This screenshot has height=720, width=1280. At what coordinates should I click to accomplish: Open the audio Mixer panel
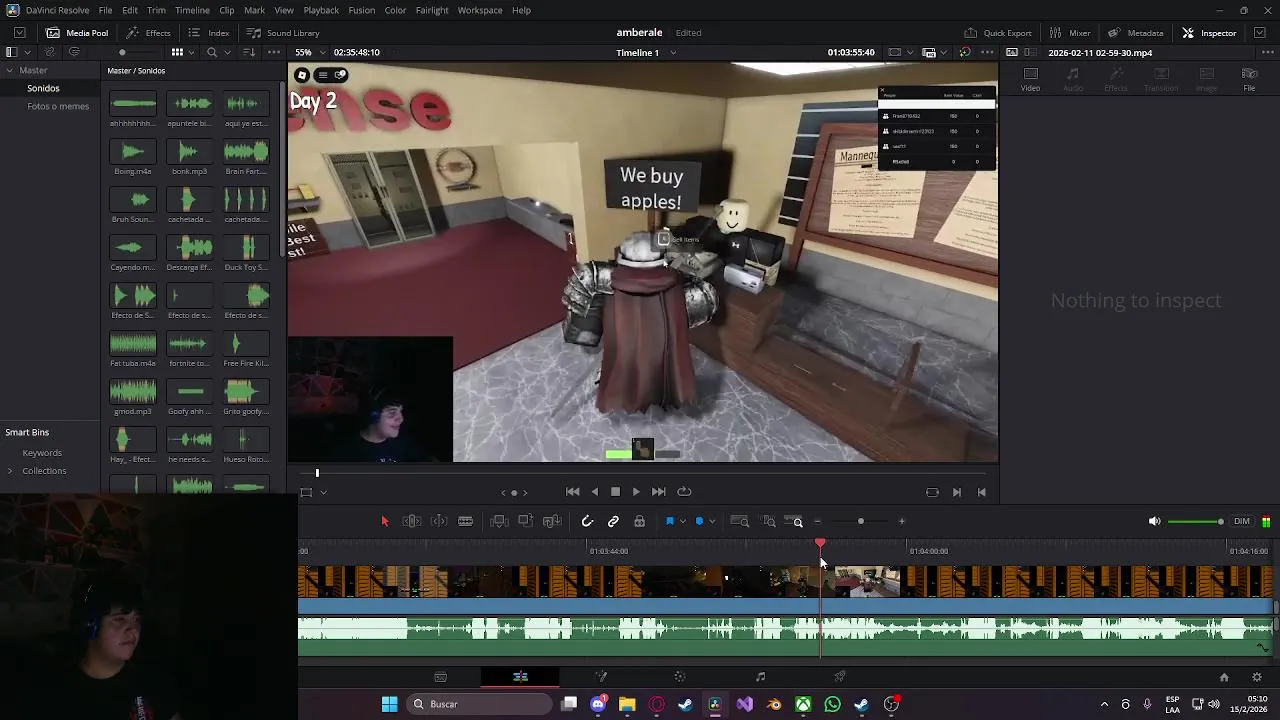click(x=1070, y=33)
